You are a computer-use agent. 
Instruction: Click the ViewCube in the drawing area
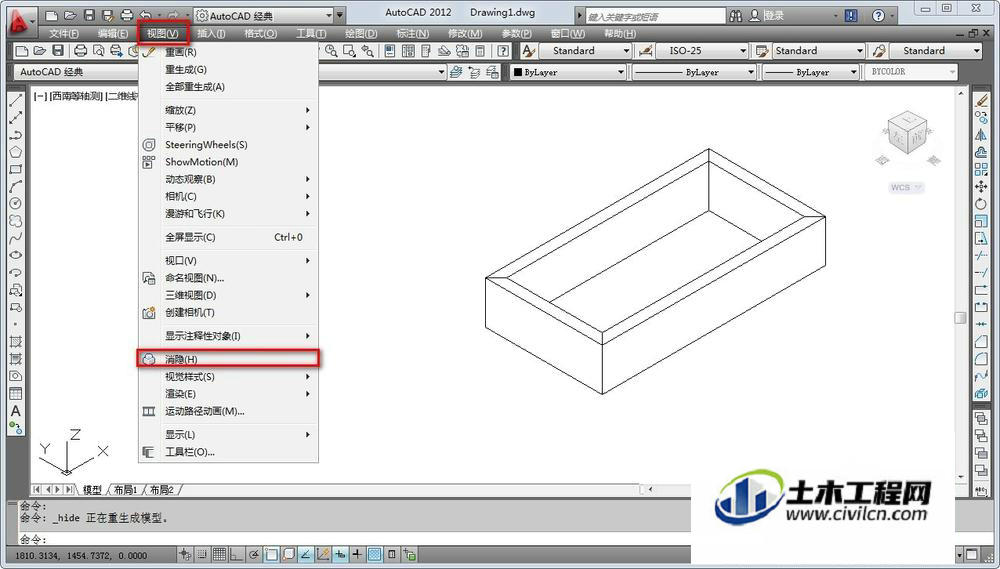click(906, 135)
